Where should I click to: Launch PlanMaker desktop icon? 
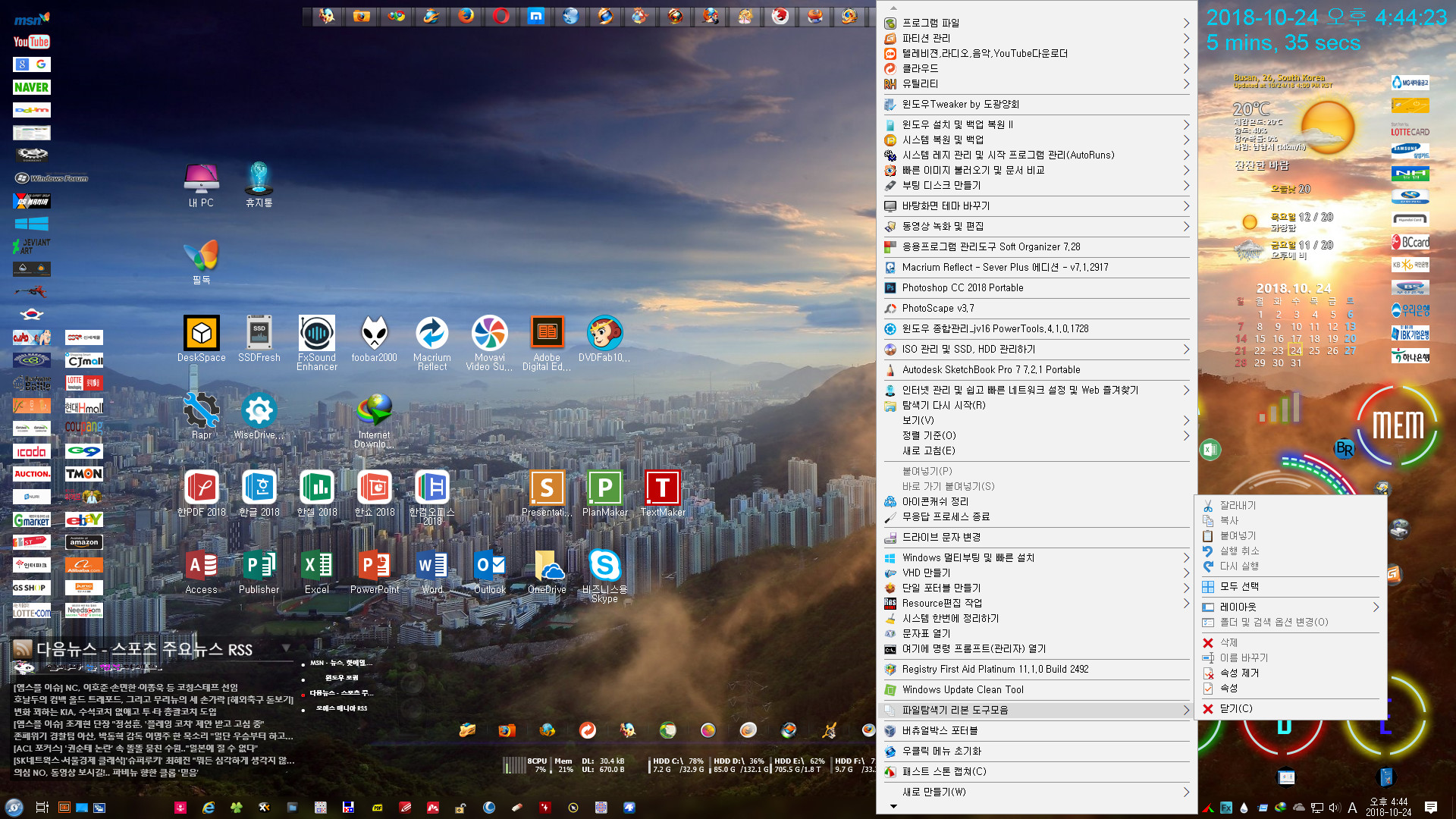point(604,493)
